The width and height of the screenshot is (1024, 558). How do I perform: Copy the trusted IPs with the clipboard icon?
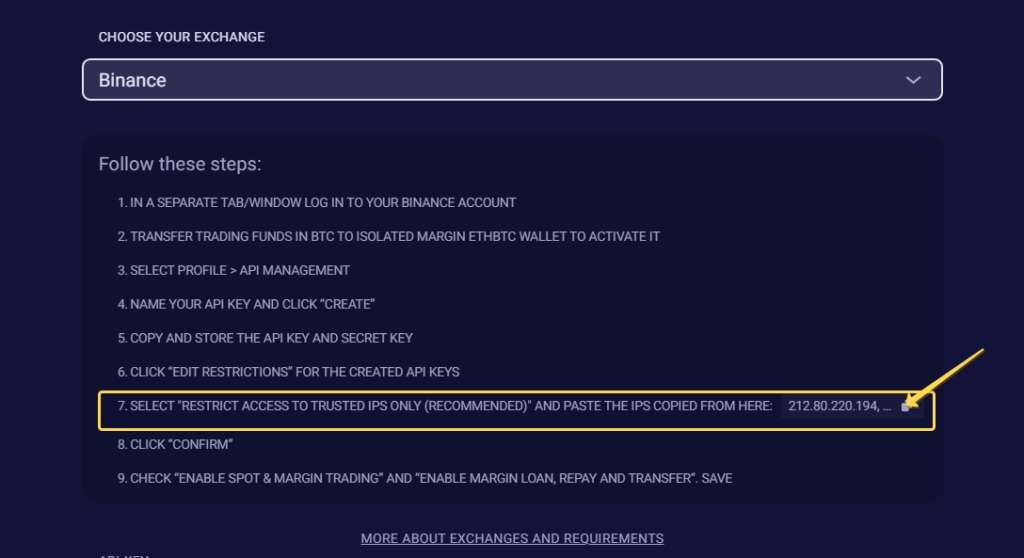point(906,406)
